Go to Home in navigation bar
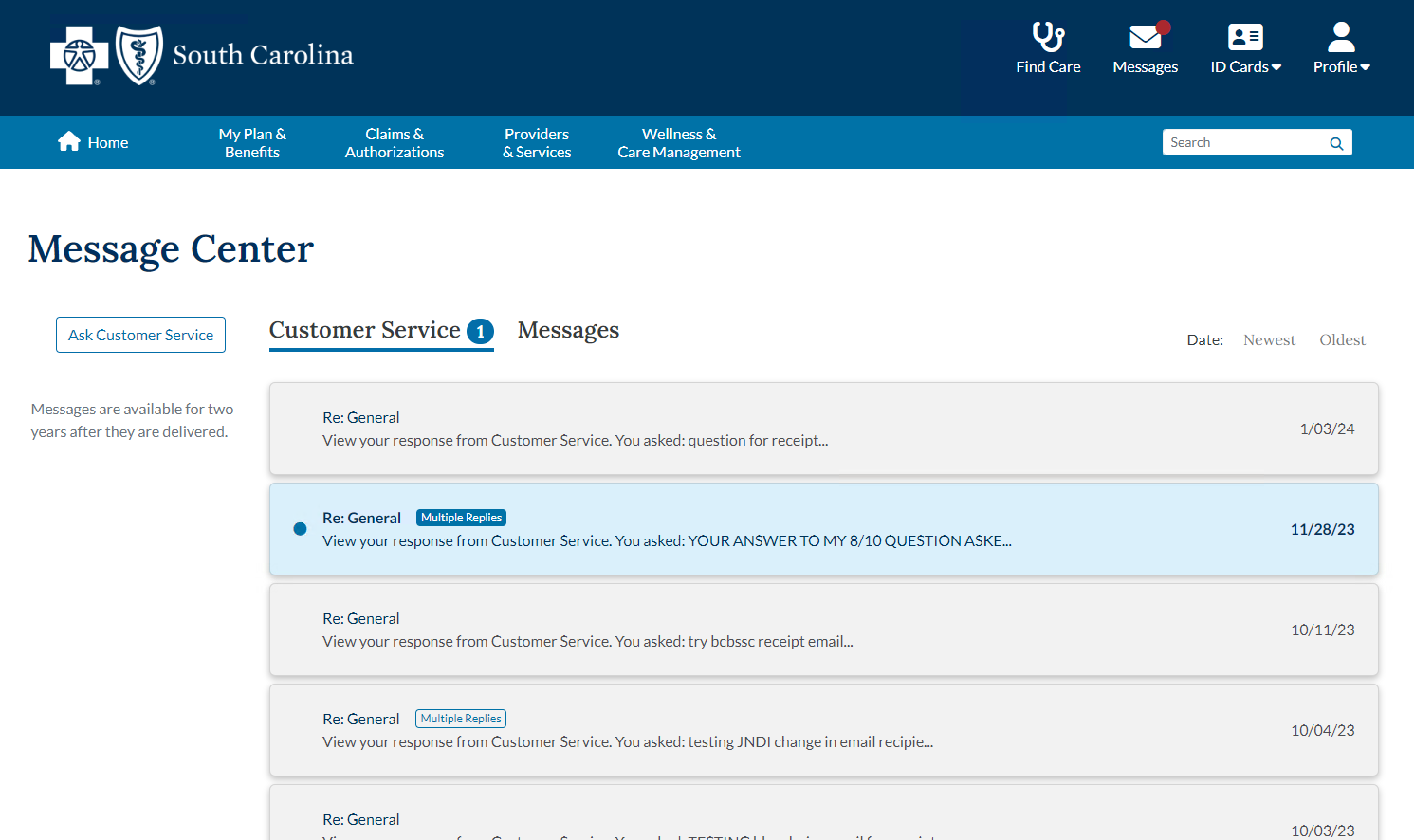1414x840 pixels. click(93, 142)
